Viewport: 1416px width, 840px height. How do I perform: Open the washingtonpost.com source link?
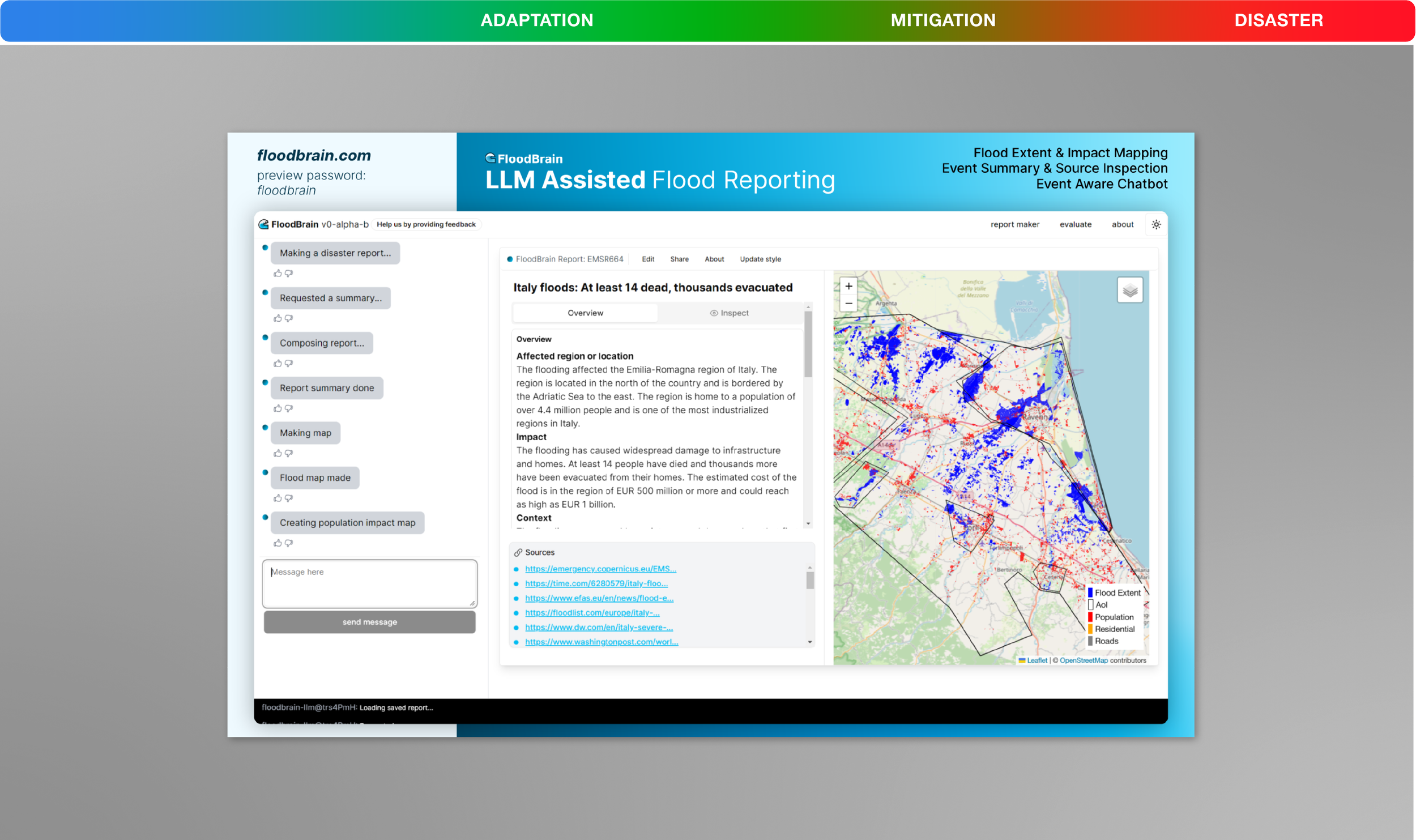(601, 642)
